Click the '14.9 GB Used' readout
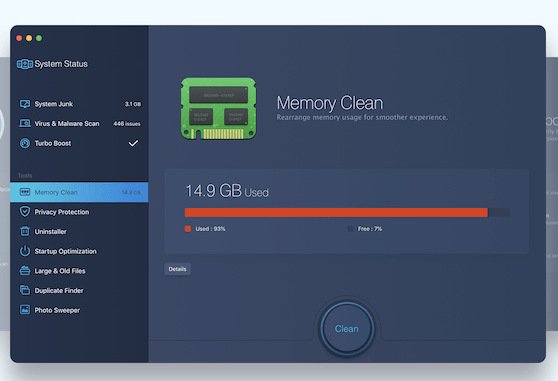 (227, 191)
